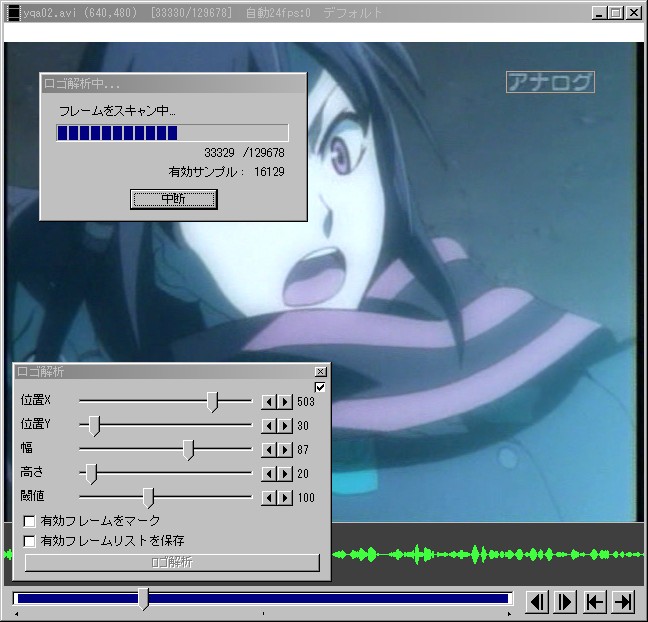
Task: Increase 幅 with right arrow
Action: (x=285, y=450)
